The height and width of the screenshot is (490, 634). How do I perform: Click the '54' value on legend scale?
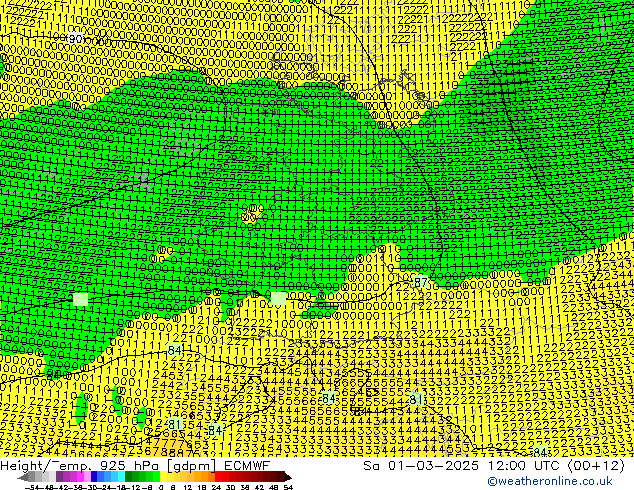click(287, 488)
